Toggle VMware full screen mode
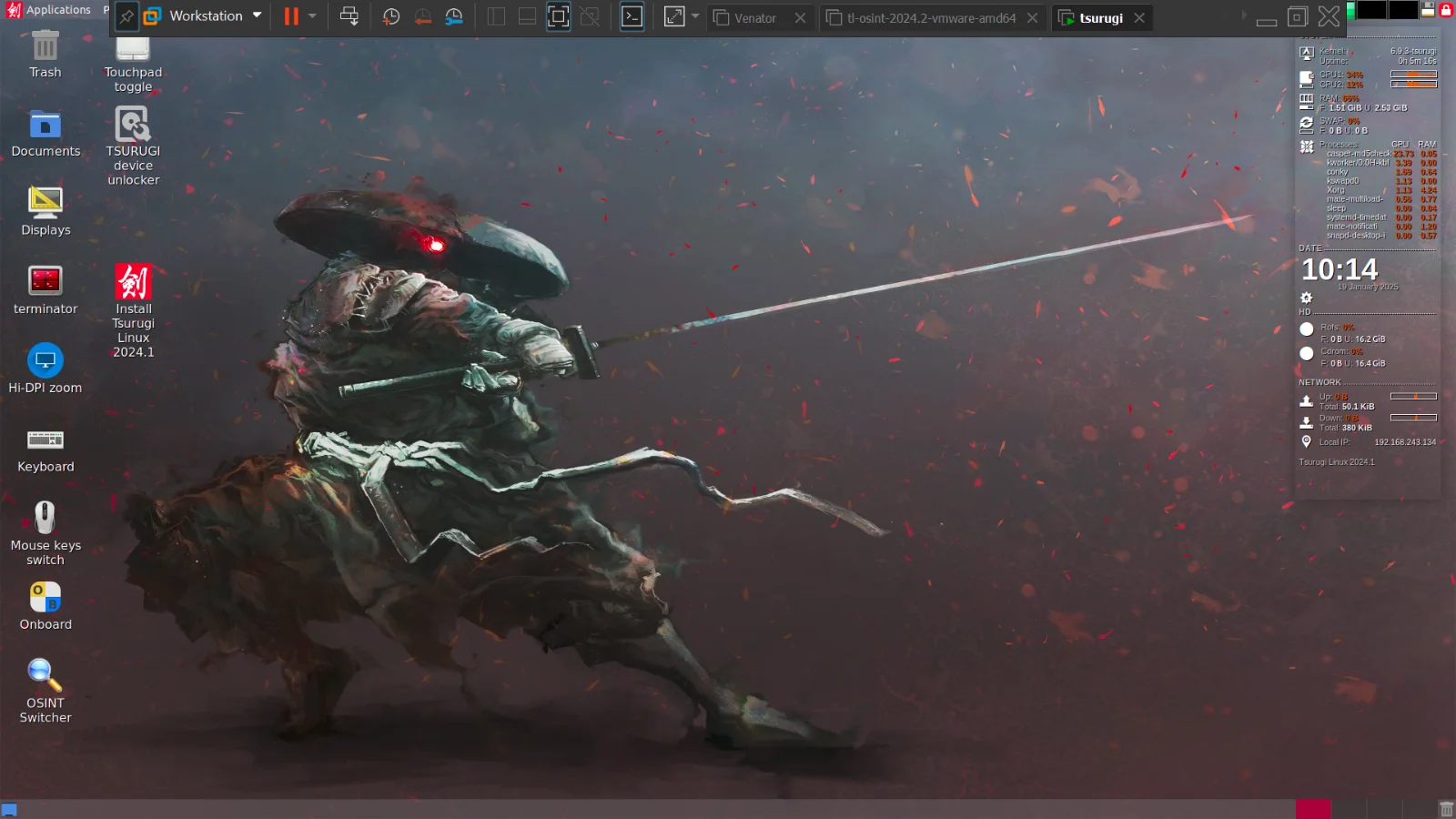 [559, 16]
